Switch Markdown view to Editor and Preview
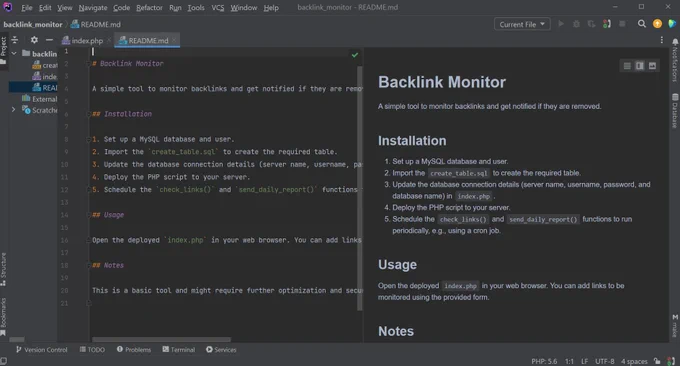The width and height of the screenshot is (680, 366). coord(640,65)
